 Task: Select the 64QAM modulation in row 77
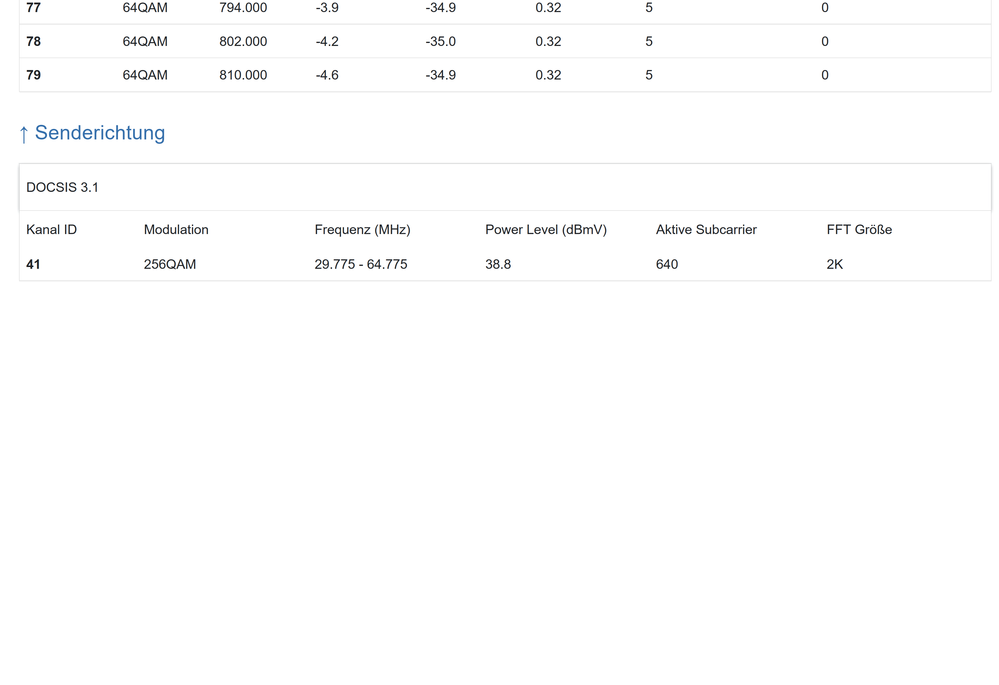pyautogui.click(x=145, y=8)
